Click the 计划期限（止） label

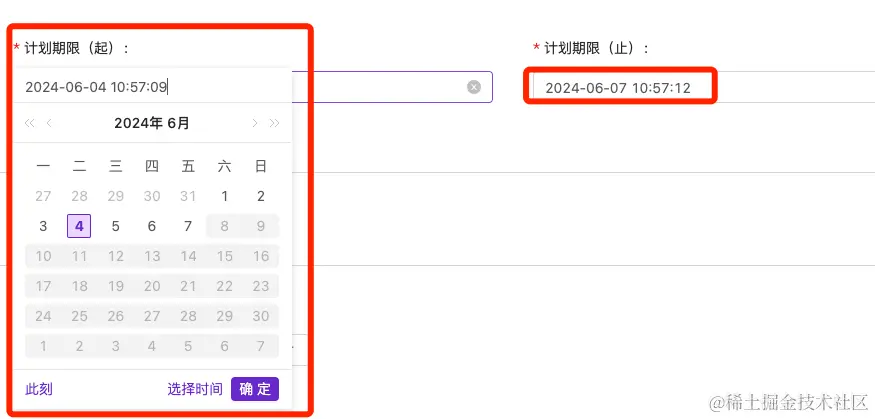tap(596, 49)
